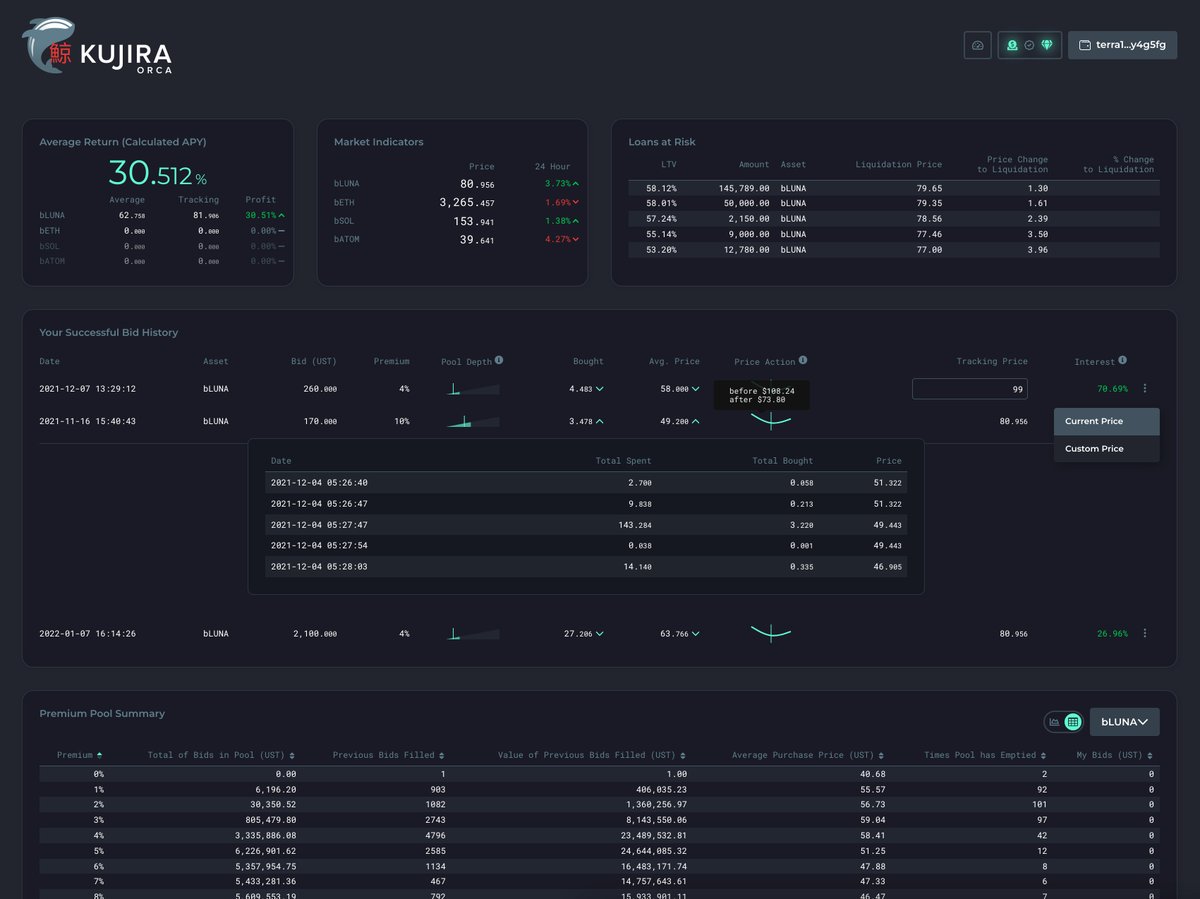Expand avg price chevron next to 58.000
The height and width of the screenshot is (899, 1200).
(x=696, y=389)
